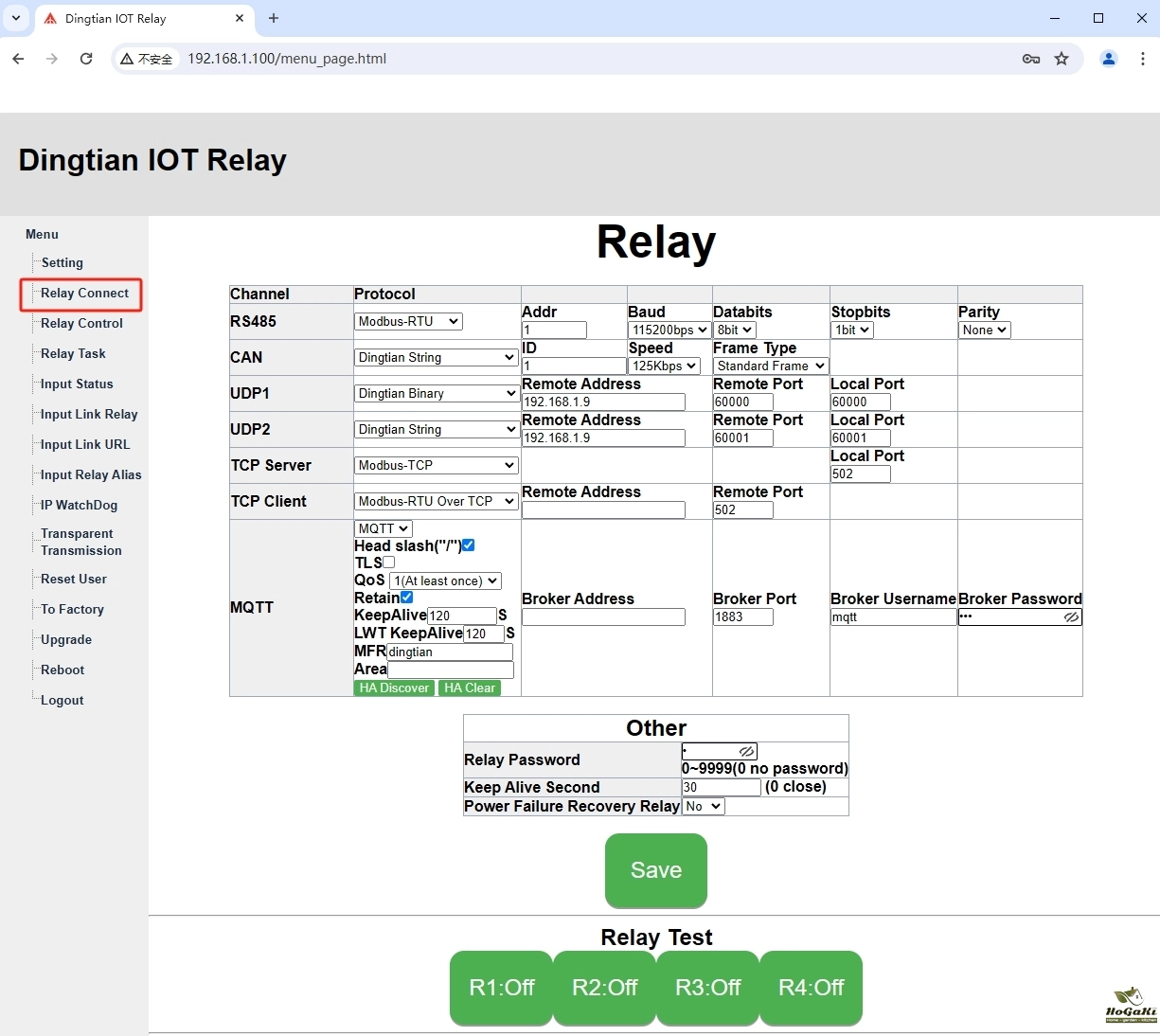Enable the TLS checkbox
Image resolution: width=1160 pixels, height=1036 pixels.
tap(388, 563)
